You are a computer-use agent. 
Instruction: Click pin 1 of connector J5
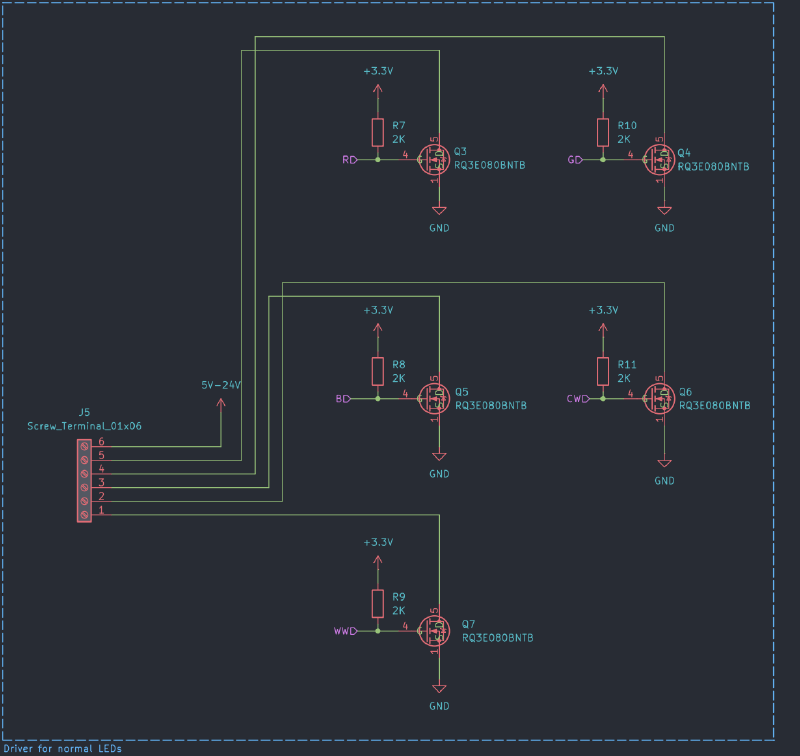101,514
